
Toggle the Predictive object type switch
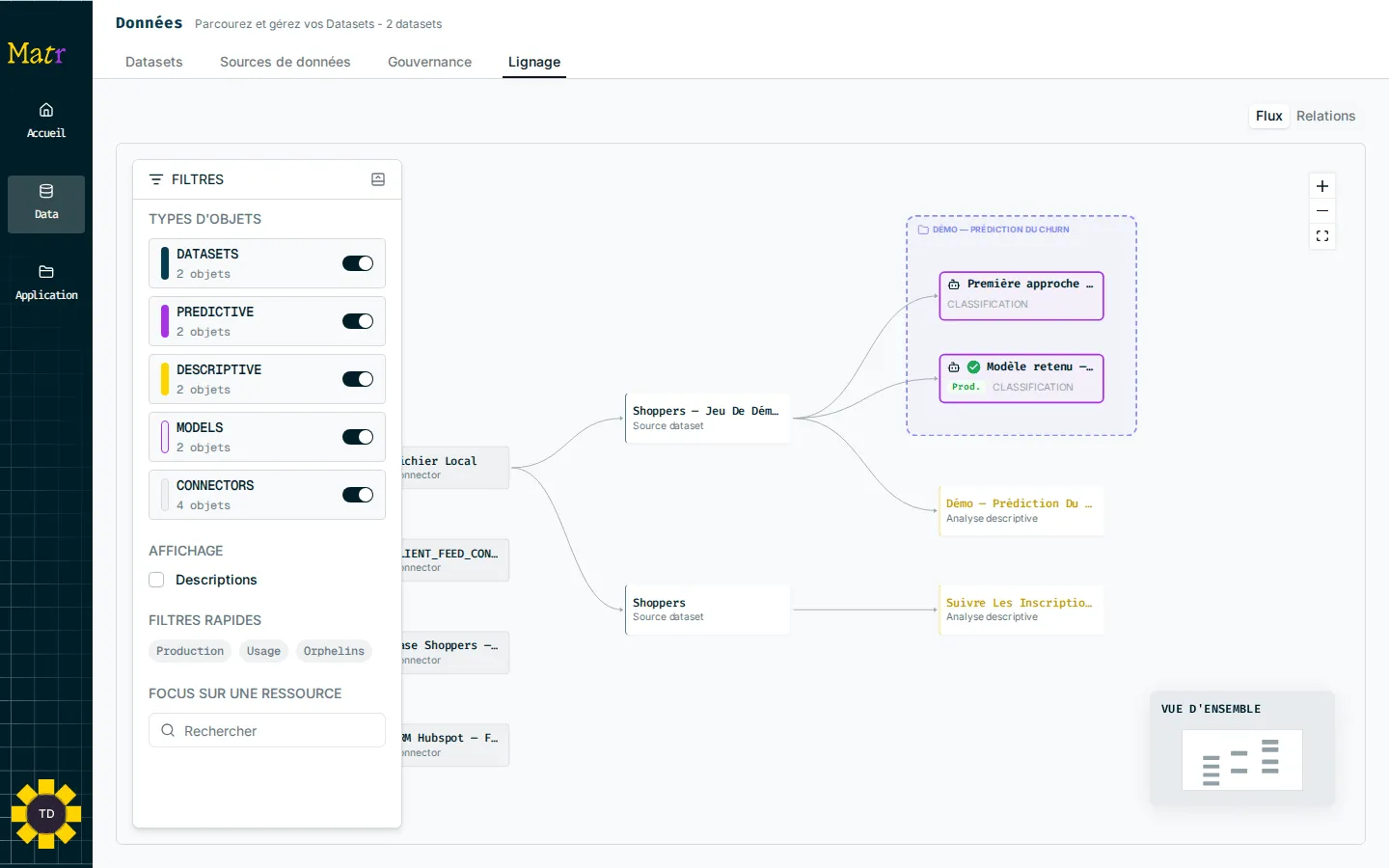tap(358, 321)
